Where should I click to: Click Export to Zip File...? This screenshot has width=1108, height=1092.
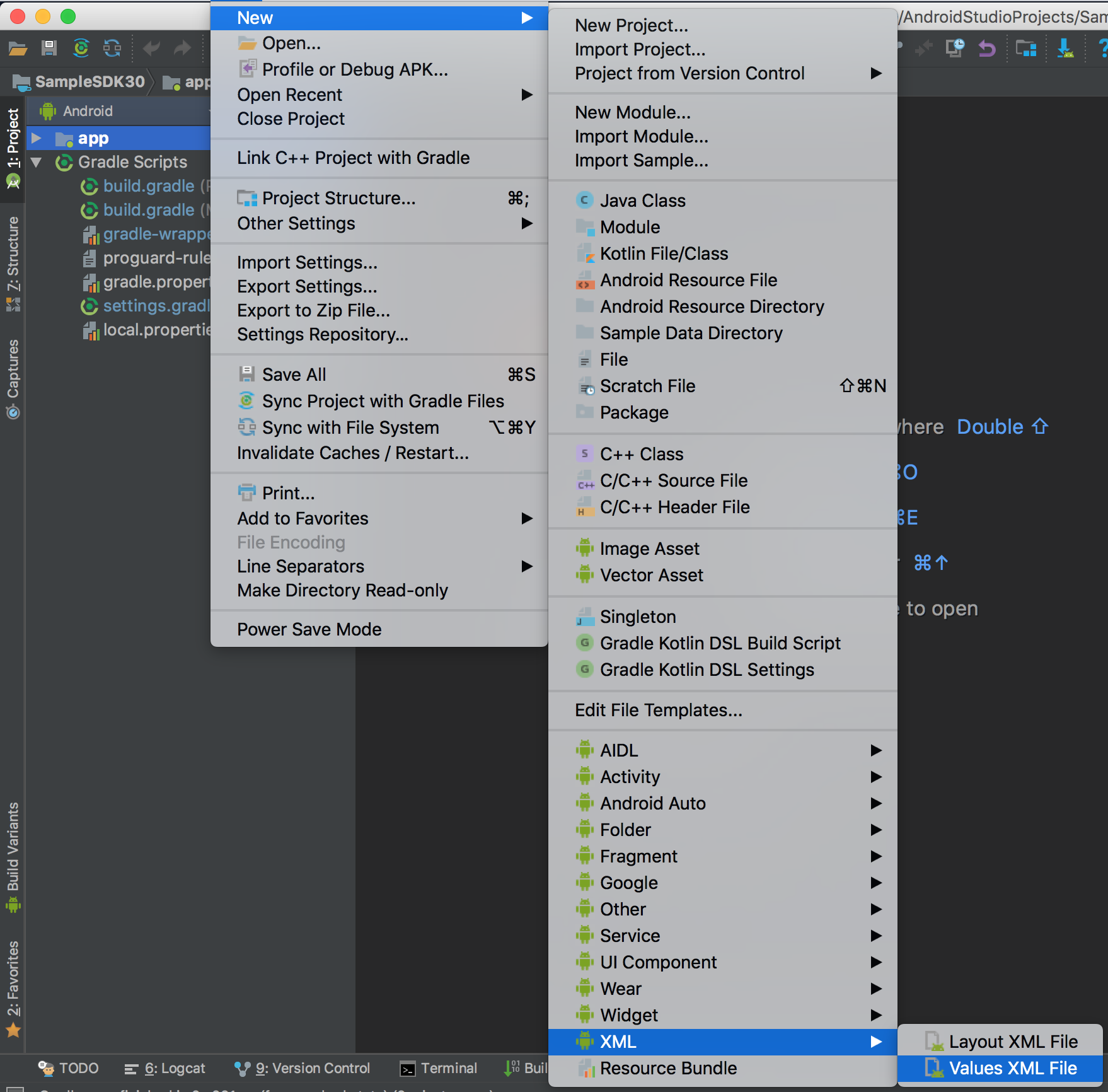coord(379,310)
